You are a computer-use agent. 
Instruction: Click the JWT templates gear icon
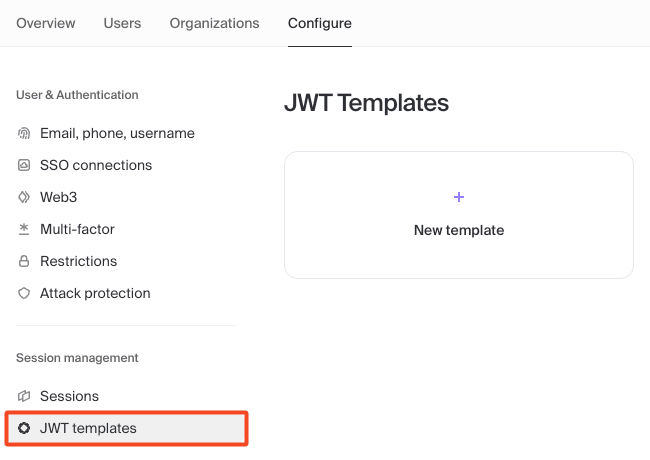[x=24, y=428]
